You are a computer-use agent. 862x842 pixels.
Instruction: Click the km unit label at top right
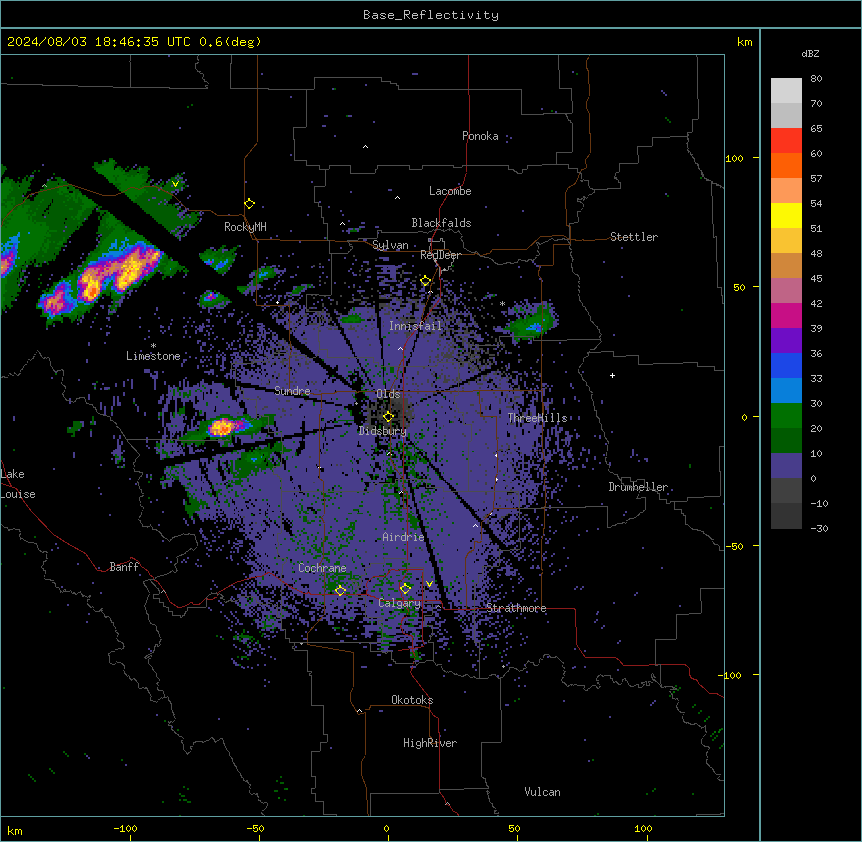point(744,42)
